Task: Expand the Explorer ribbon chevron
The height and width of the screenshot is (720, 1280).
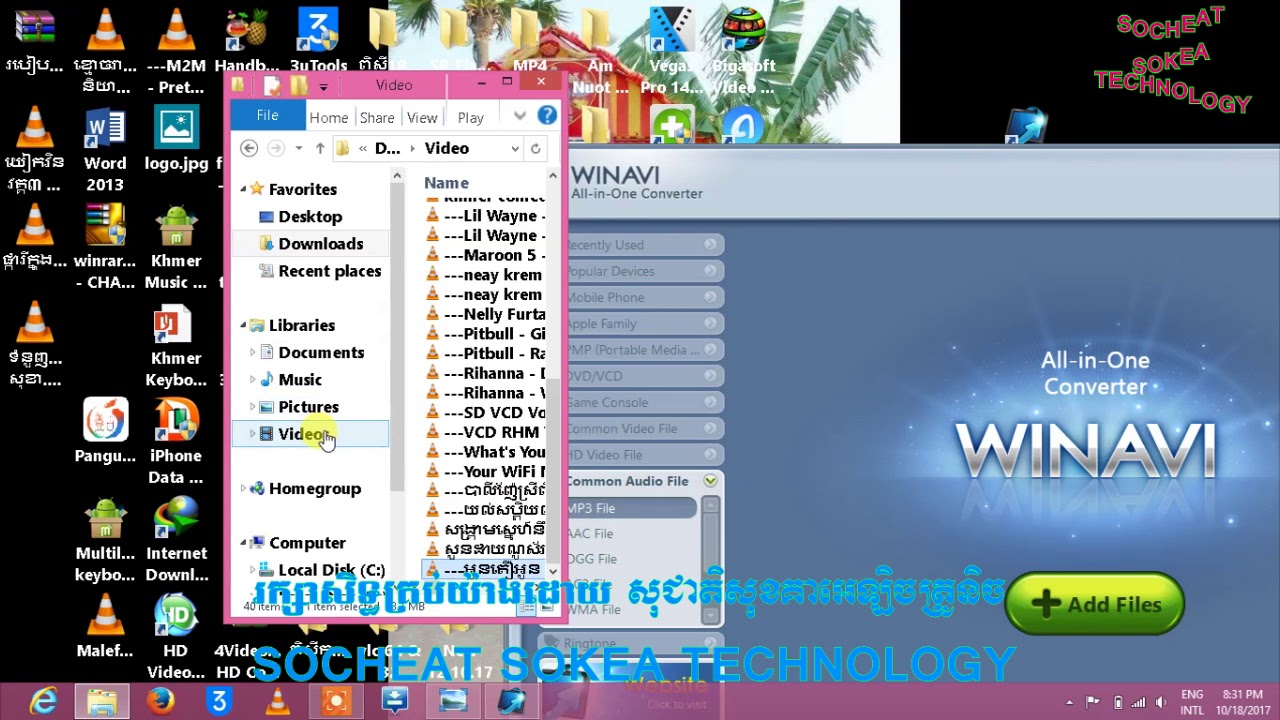Action: [520, 116]
